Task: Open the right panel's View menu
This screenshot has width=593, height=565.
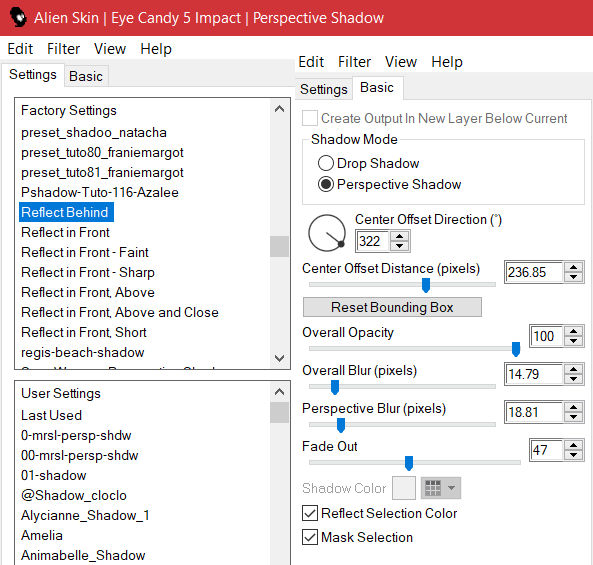Action: (401, 62)
